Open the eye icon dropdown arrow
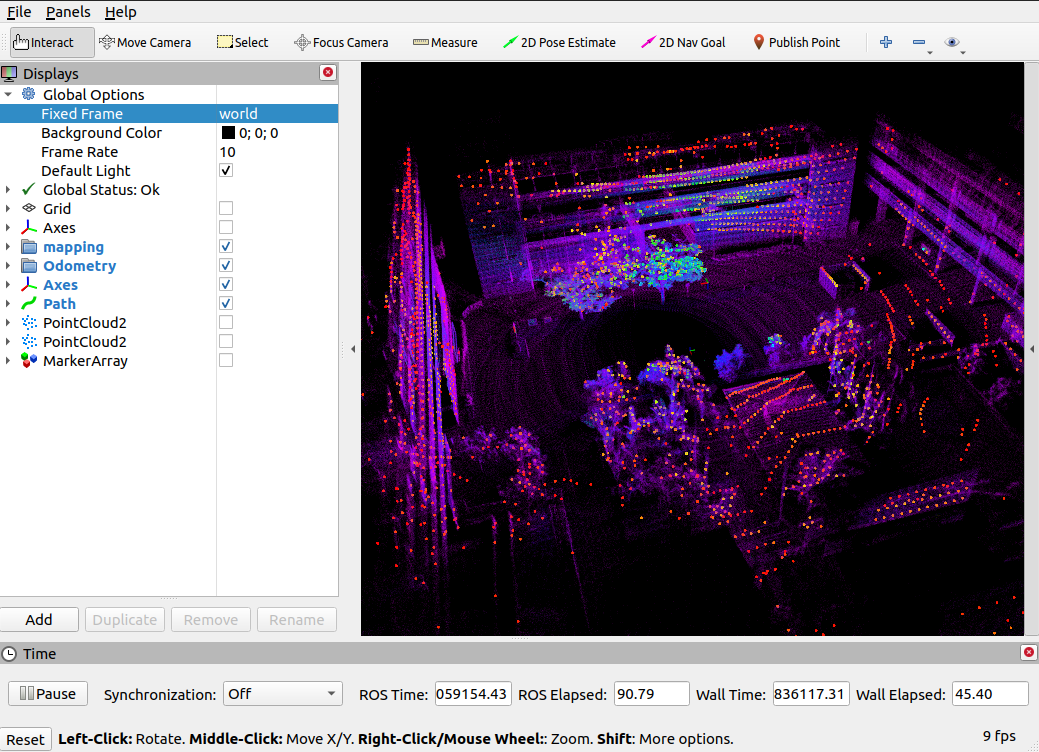This screenshot has width=1039, height=752. coord(963,52)
